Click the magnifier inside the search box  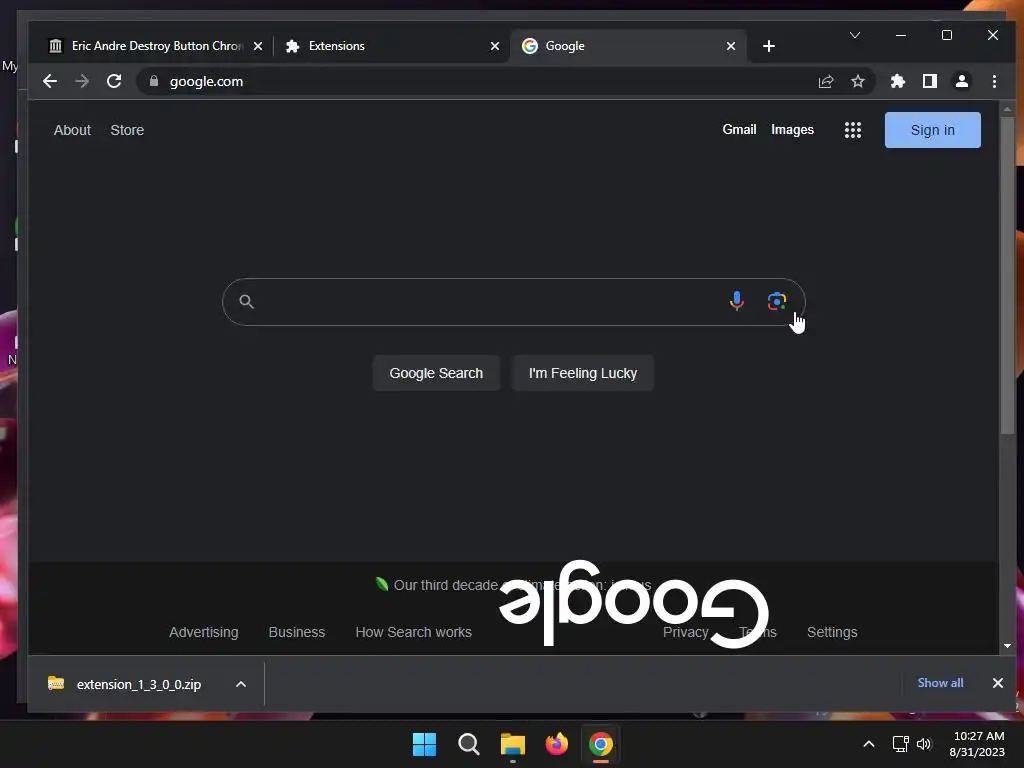[246, 301]
